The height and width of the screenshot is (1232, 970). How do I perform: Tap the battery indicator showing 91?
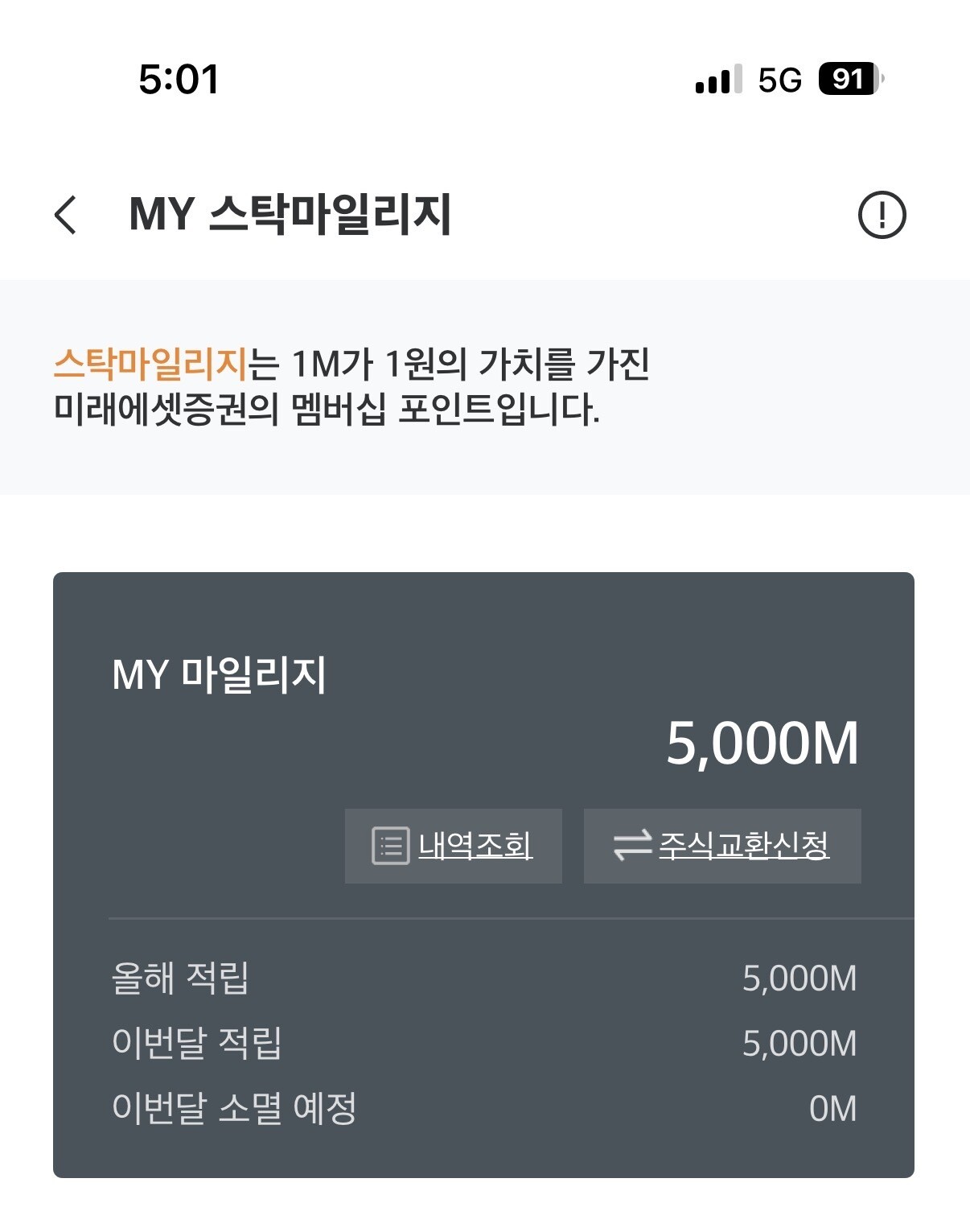(851, 79)
